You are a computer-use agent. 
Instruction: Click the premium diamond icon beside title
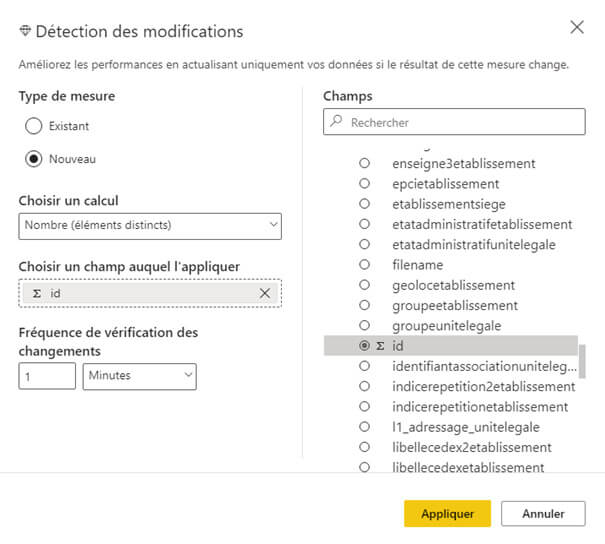(25, 31)
